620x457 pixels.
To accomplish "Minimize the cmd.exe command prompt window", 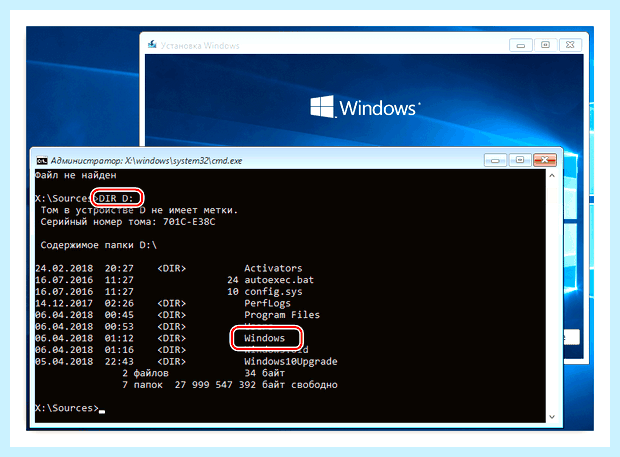I will pyautogui.click(x=495, y=160).
